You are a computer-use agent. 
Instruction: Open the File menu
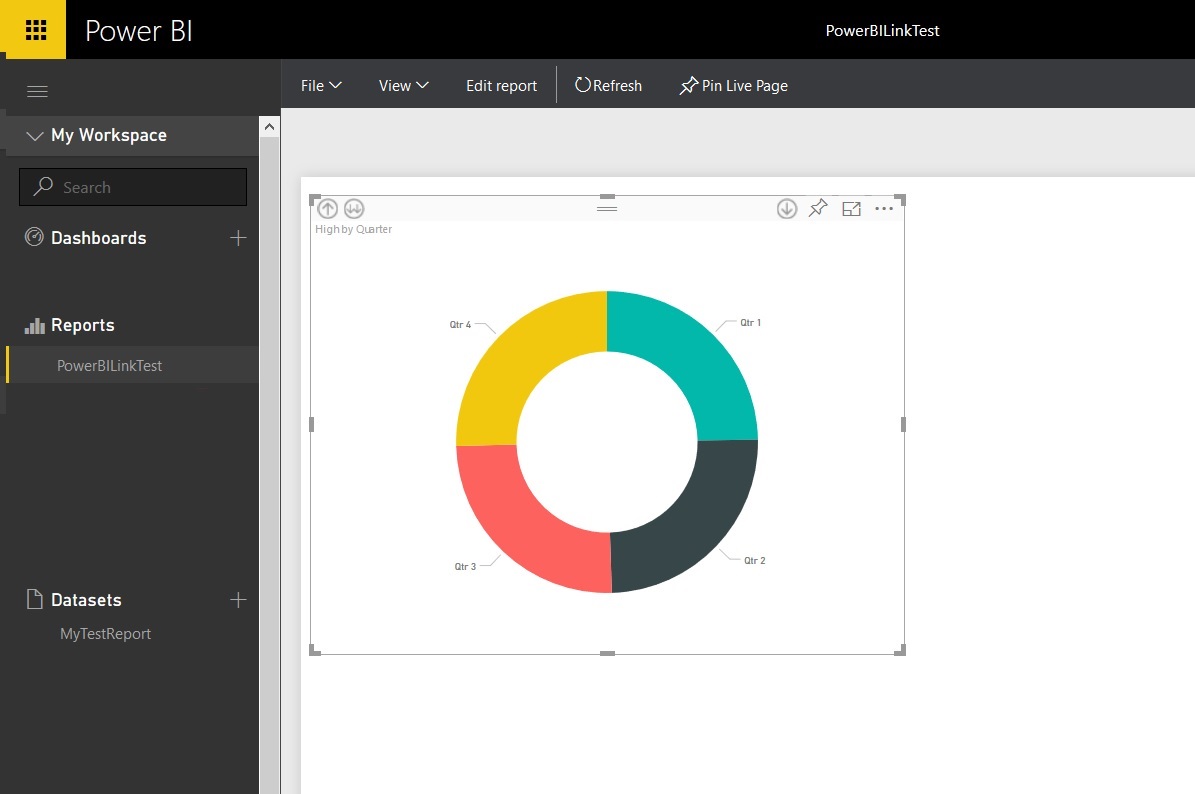pos(319,85)
